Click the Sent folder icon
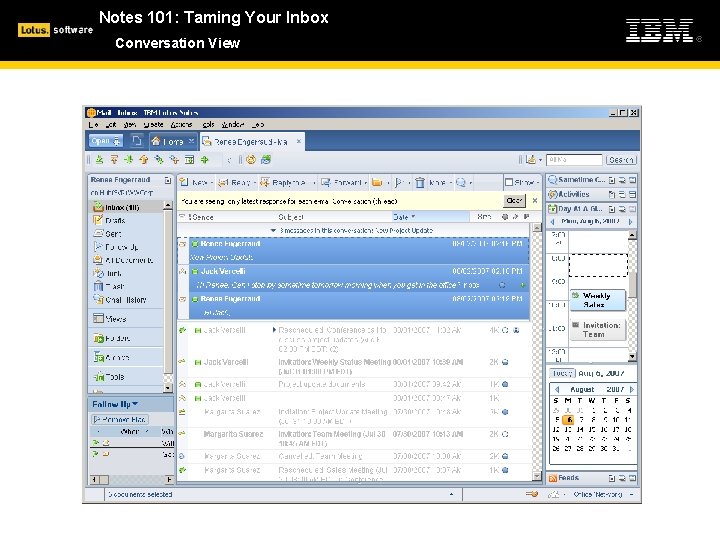Viewport: 720px width, 540px height. pos(98,234)
